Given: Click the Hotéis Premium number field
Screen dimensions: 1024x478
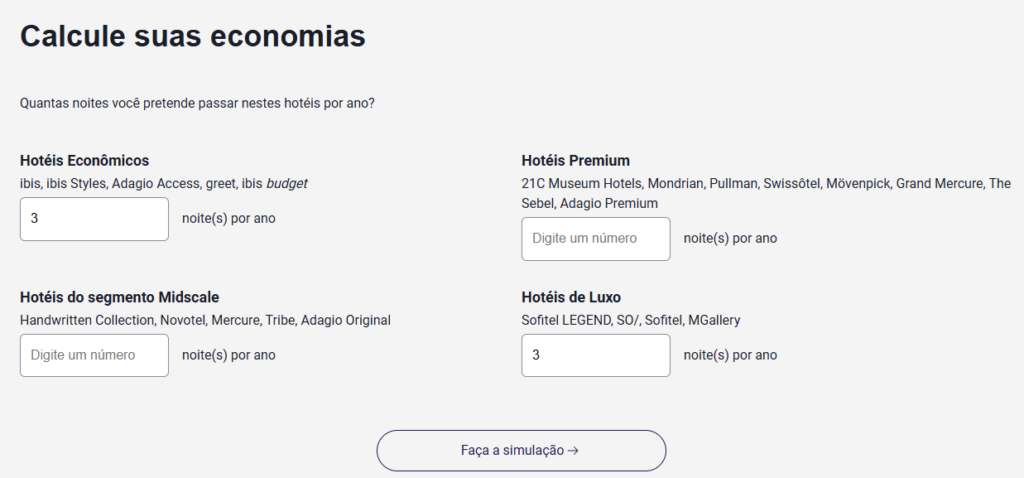Looking at the screenshot, I should pos(596,239).
